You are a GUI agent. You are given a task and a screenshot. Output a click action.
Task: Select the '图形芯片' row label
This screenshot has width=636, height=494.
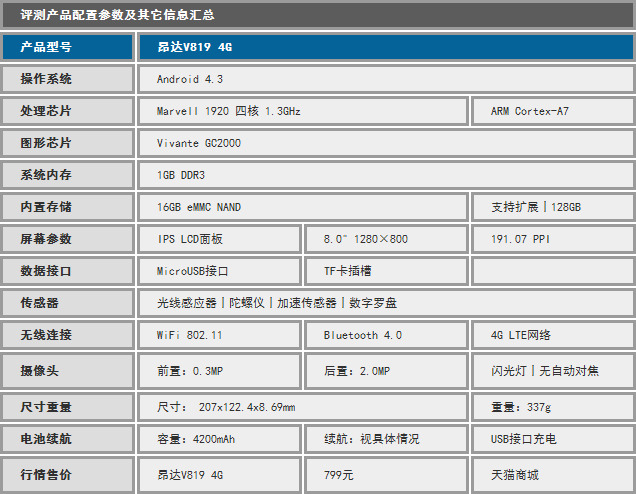coord(68,143)
